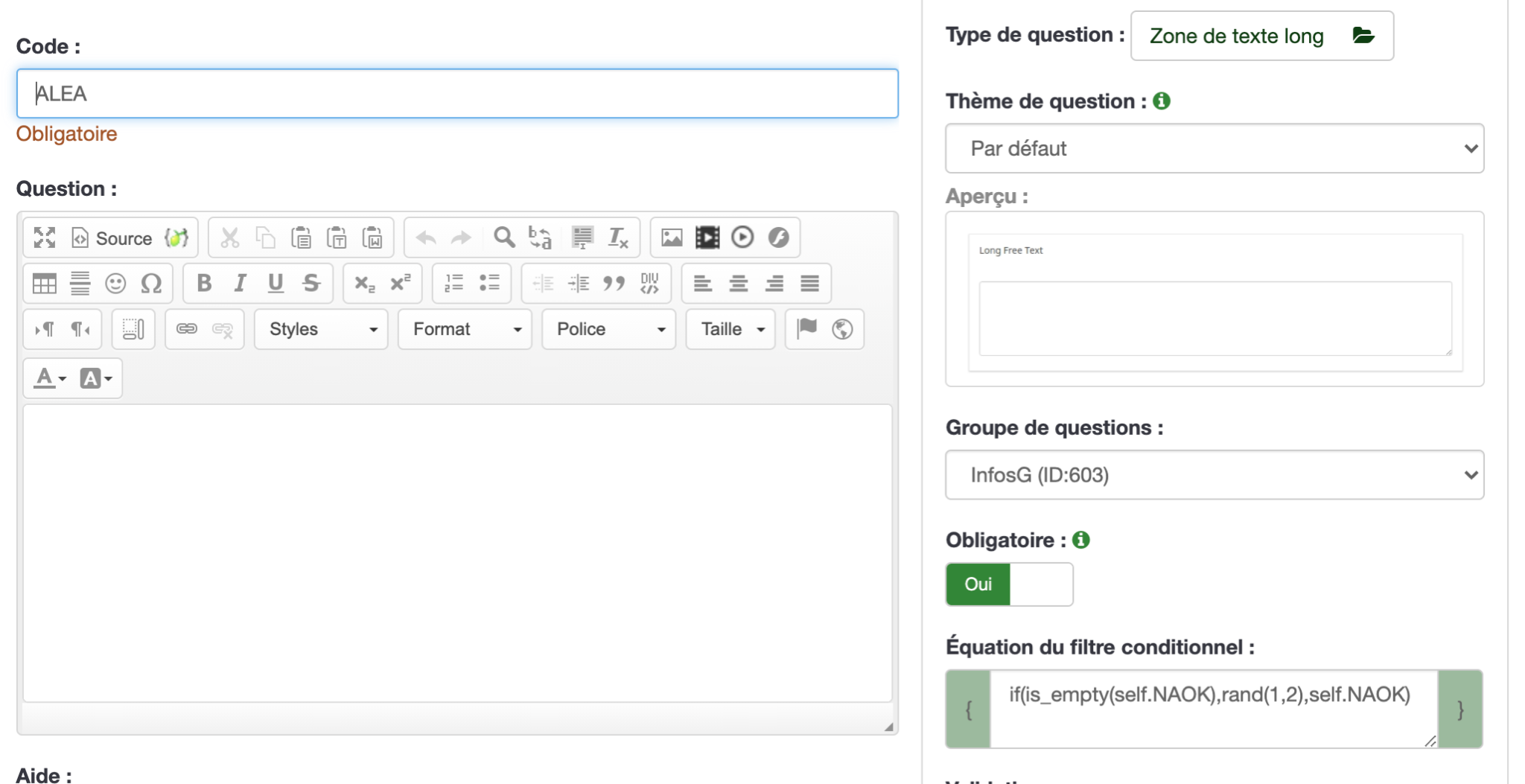Open the Police font menu
Image resolution: width=1525 pixels, height=784 pixels.
pos(609,329)
